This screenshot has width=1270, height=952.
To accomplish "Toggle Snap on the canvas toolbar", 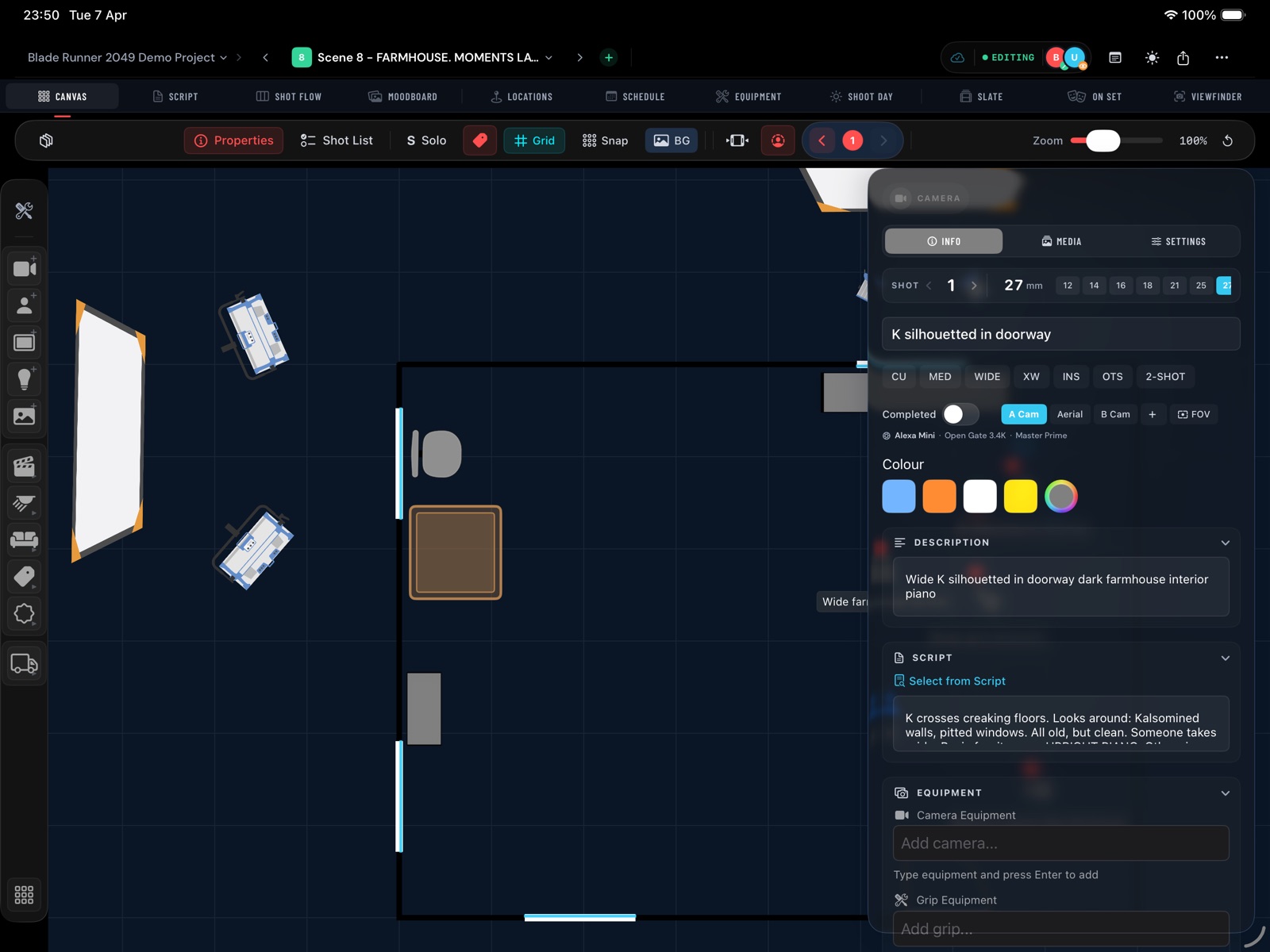I will coord(605,140).
